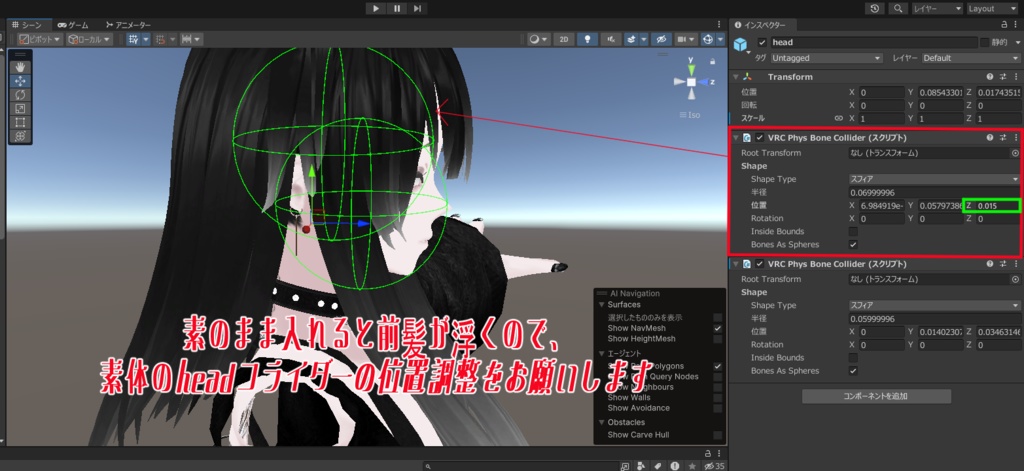The width and height of the screenshot is (1024, 471).
Task: Check Show Carve Hull option
Action: [x=718, y=434]
